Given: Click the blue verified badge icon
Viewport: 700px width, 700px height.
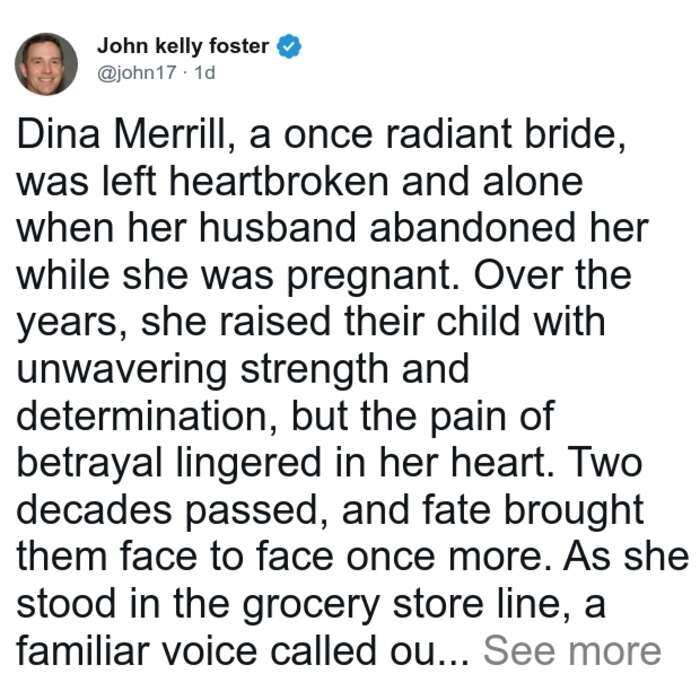Looking at the screenshot, I should tap(289, 46).
